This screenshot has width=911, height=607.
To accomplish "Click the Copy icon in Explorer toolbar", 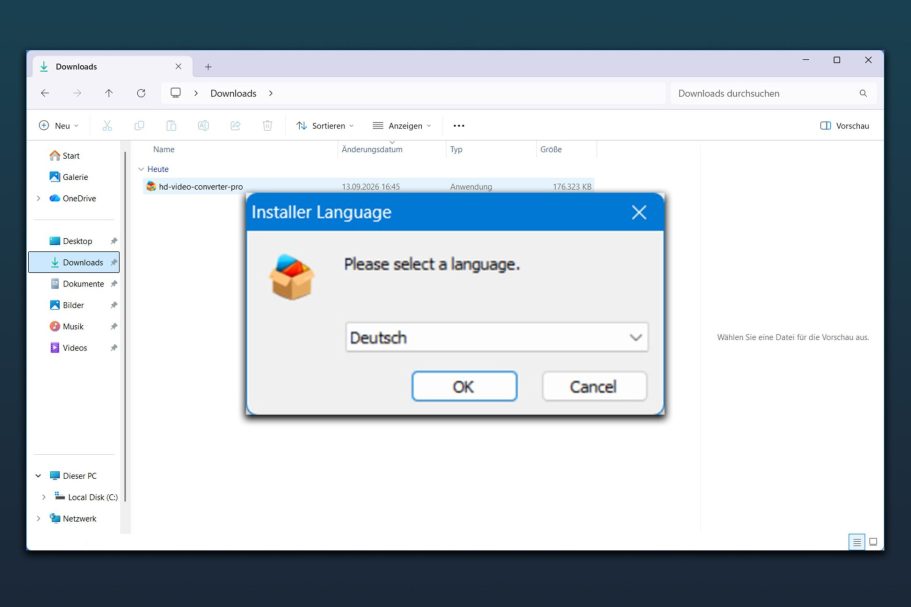I will 139,125.
